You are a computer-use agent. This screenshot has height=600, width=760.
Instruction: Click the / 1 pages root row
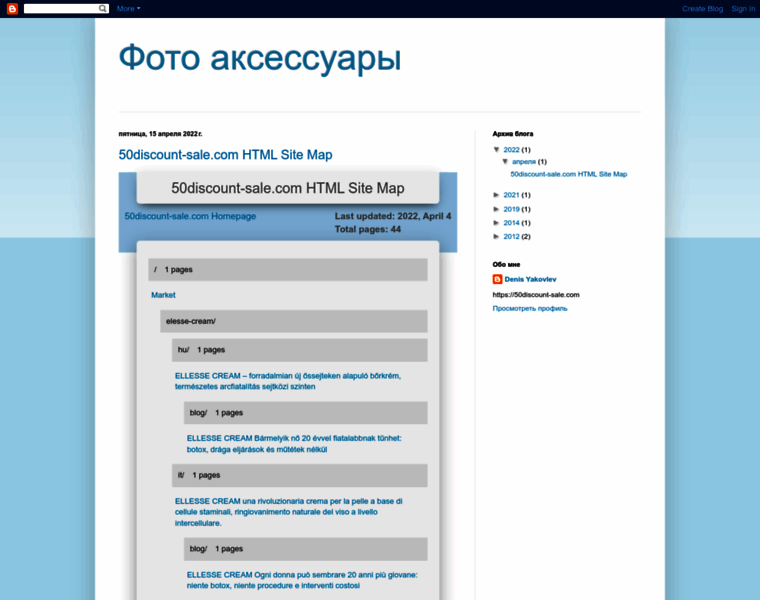click(288, 269)
